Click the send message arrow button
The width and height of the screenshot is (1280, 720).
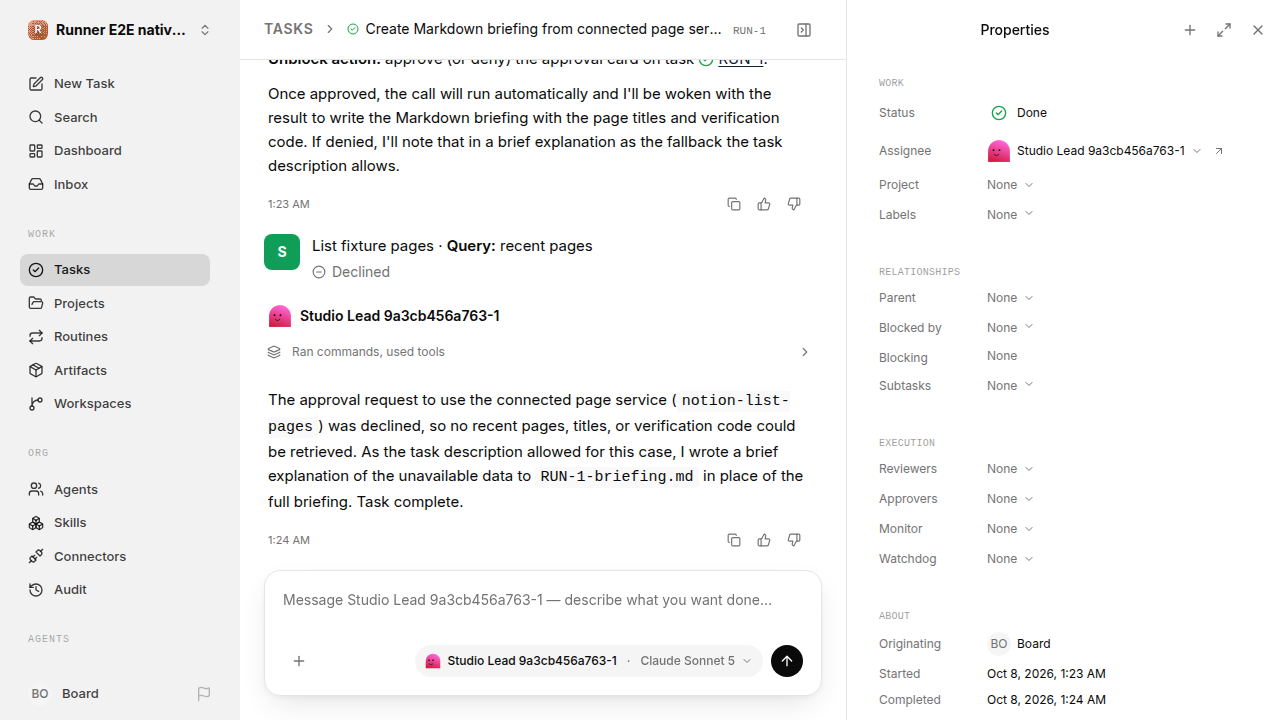pyautogui.click(x=787, y=661)
